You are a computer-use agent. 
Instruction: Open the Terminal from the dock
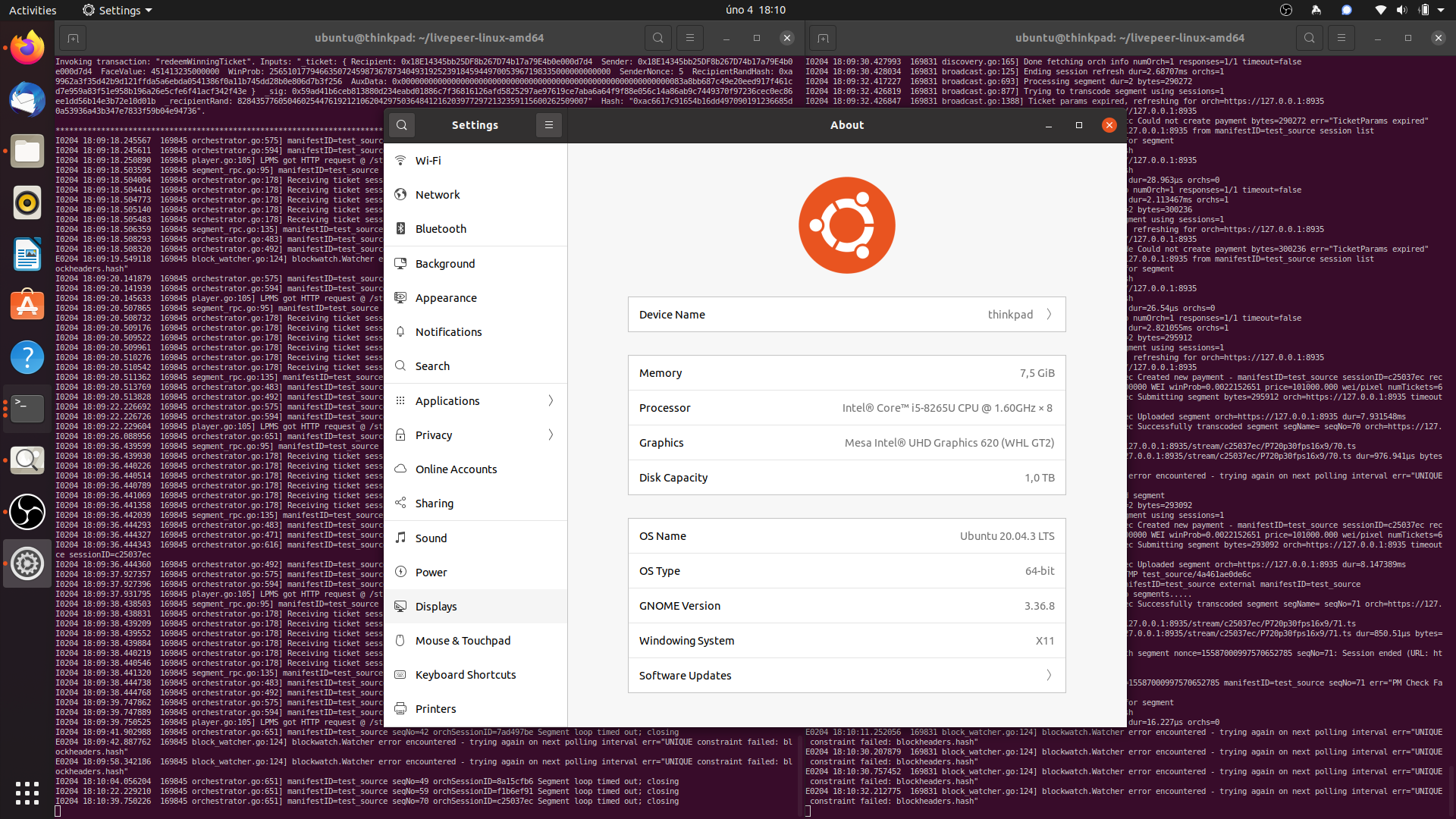click(27, 409)
